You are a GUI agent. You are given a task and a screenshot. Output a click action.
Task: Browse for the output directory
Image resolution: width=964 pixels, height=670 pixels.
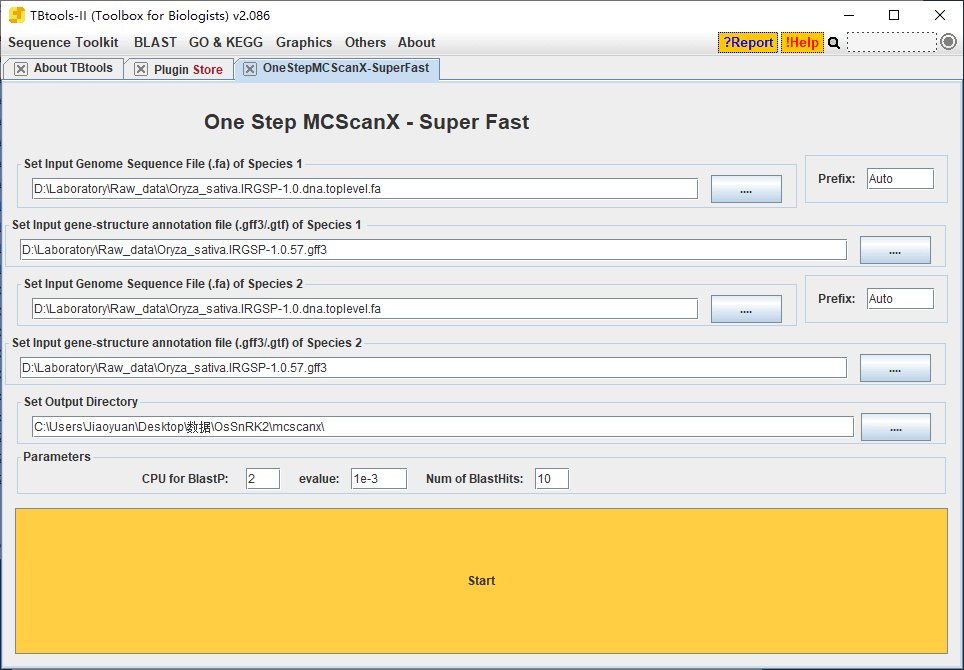[896, 427]
